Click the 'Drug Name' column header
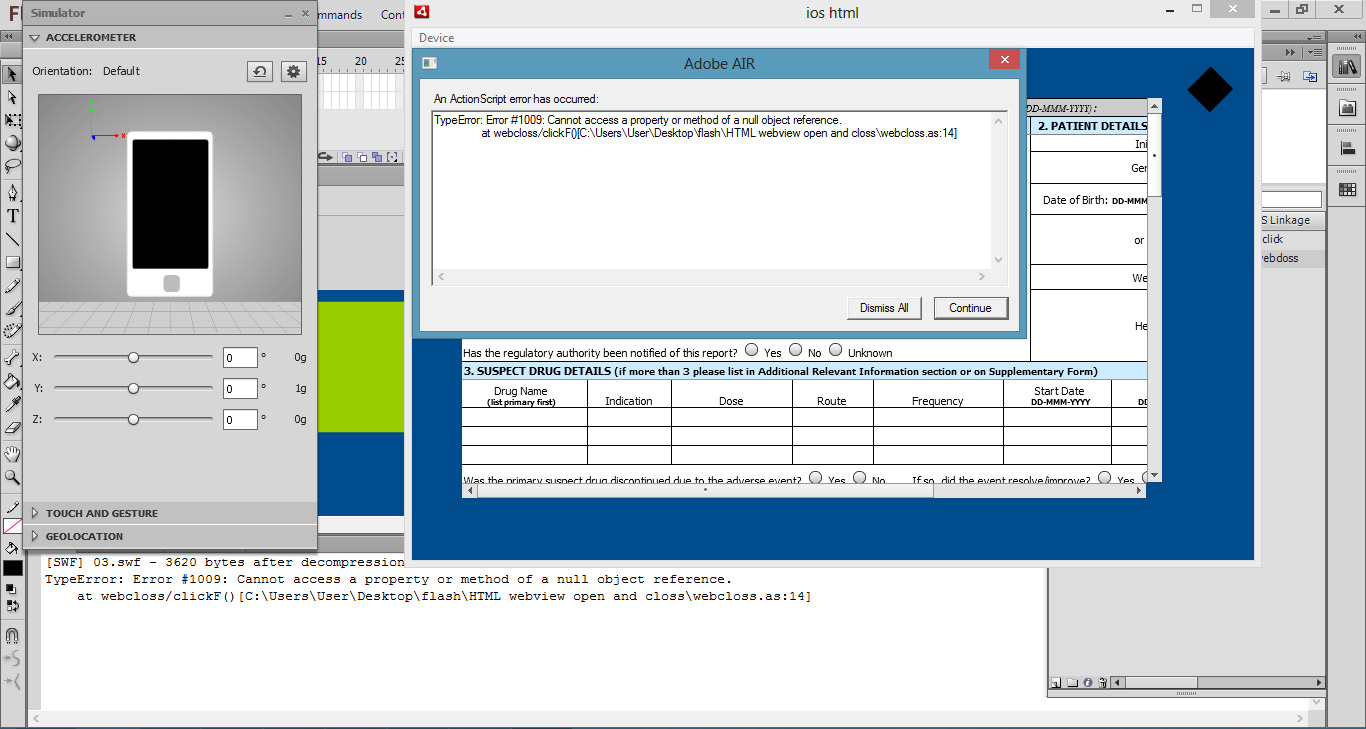Image resolution: width=1366 pixels, height=729 pixels. pyautogui.click(x=520, y=395)
